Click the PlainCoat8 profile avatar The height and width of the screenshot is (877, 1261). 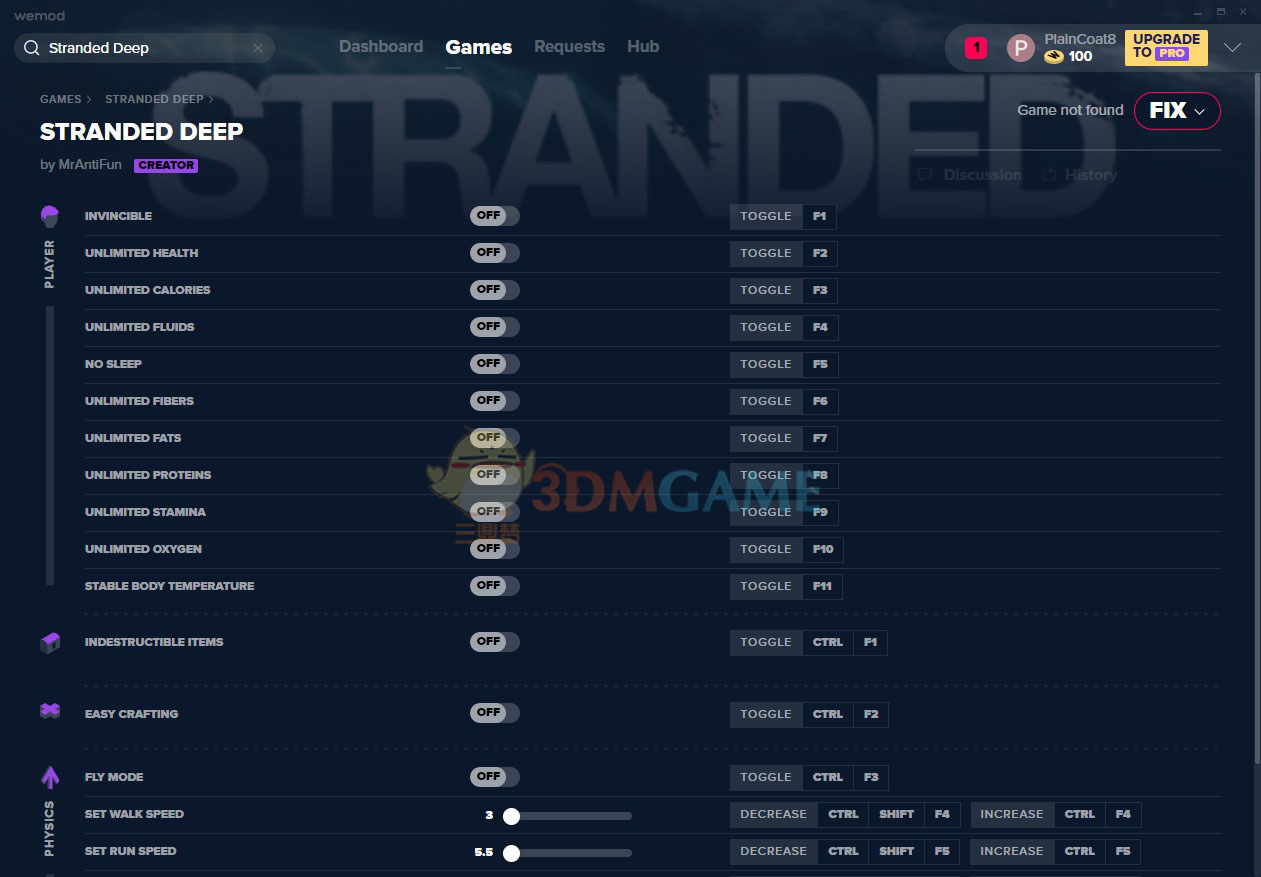coord(1020,48)
